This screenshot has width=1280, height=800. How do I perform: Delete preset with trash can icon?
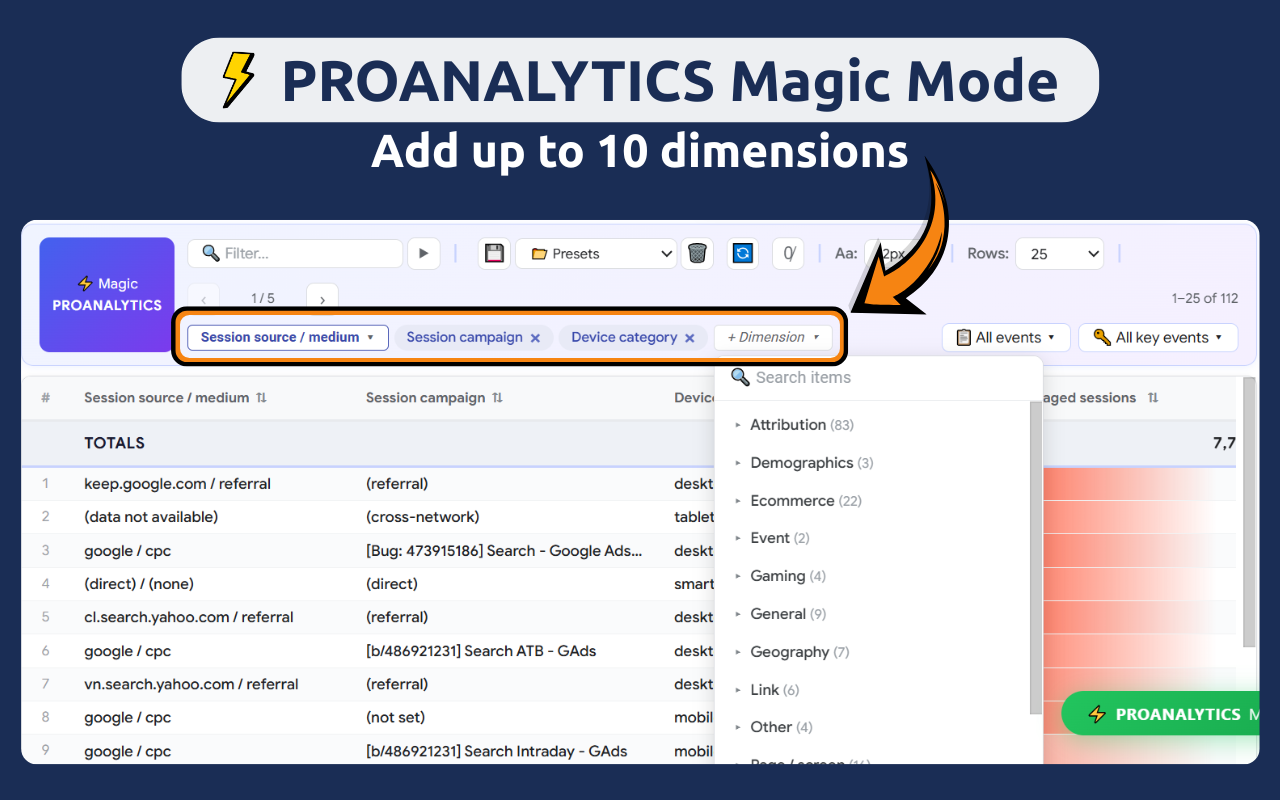697,253
